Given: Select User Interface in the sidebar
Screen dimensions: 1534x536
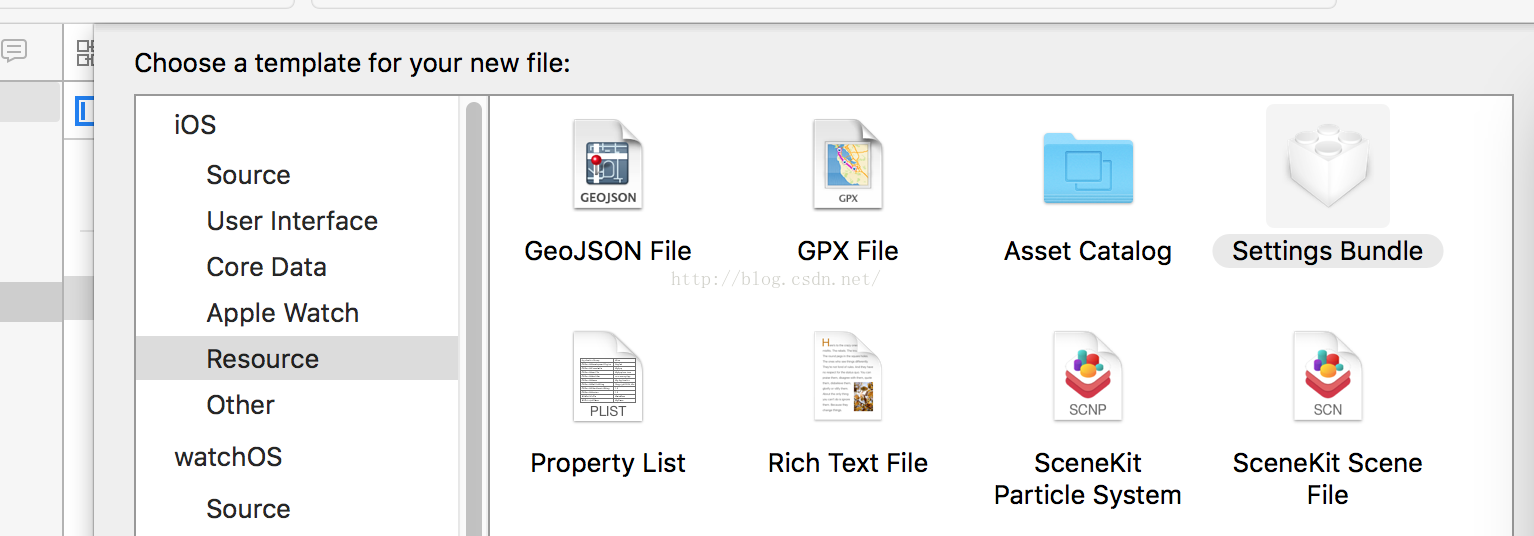Looking at the screenshot, I should click(x=292, y=221).
